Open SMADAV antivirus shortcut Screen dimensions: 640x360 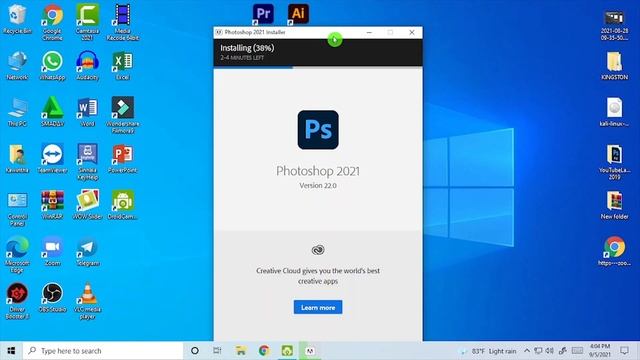(x=52, y=112)
